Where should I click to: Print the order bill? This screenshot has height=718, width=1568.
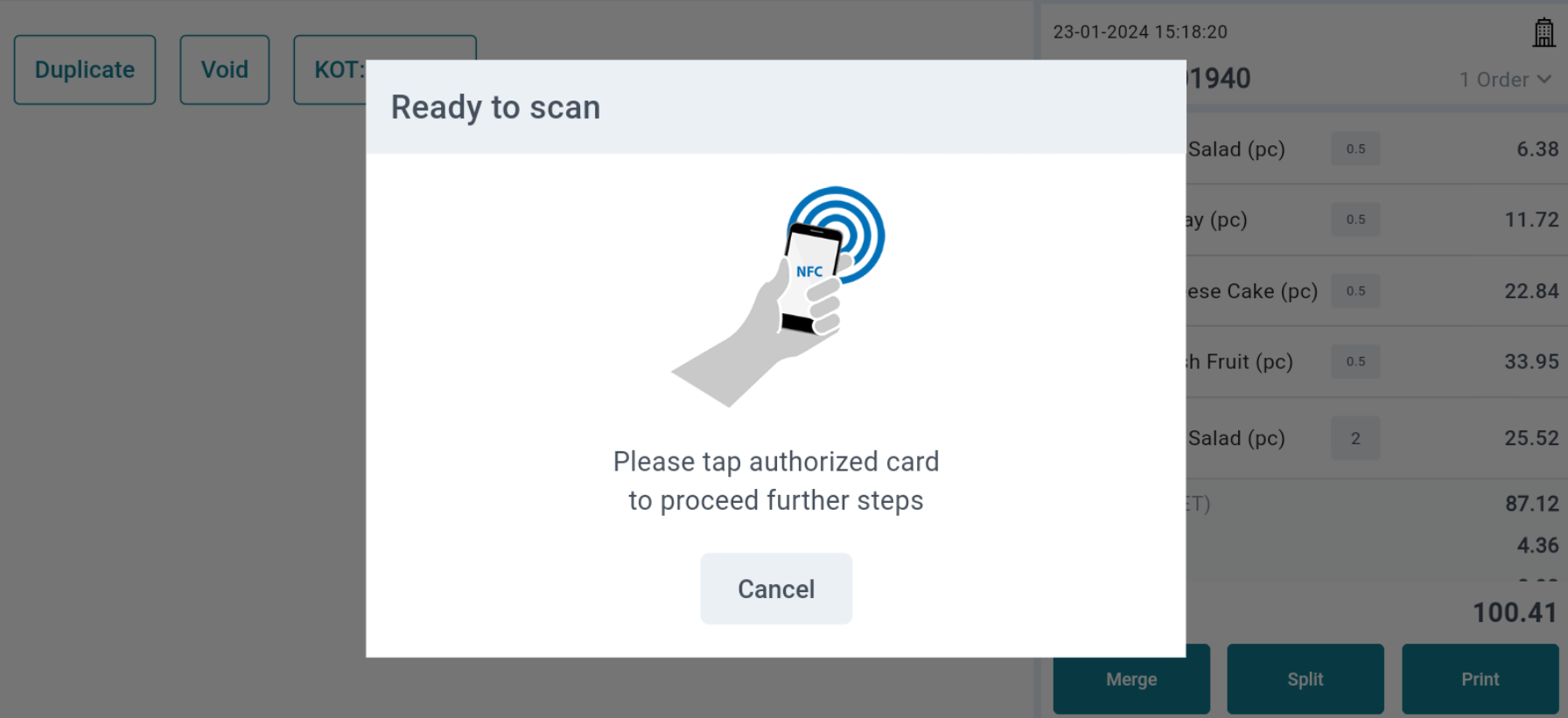pyautogui.click(x=1480, y=680)
